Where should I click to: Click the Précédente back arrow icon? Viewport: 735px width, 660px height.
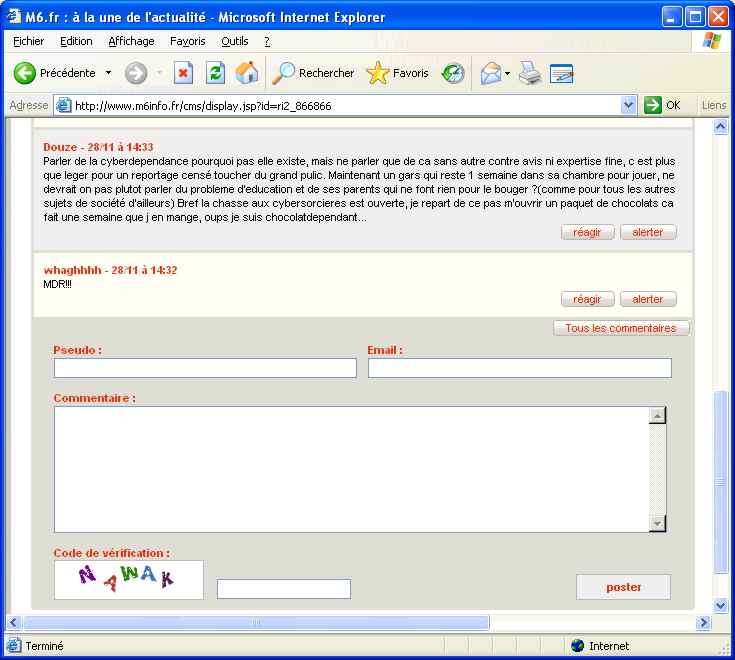[x=24, y=73]
